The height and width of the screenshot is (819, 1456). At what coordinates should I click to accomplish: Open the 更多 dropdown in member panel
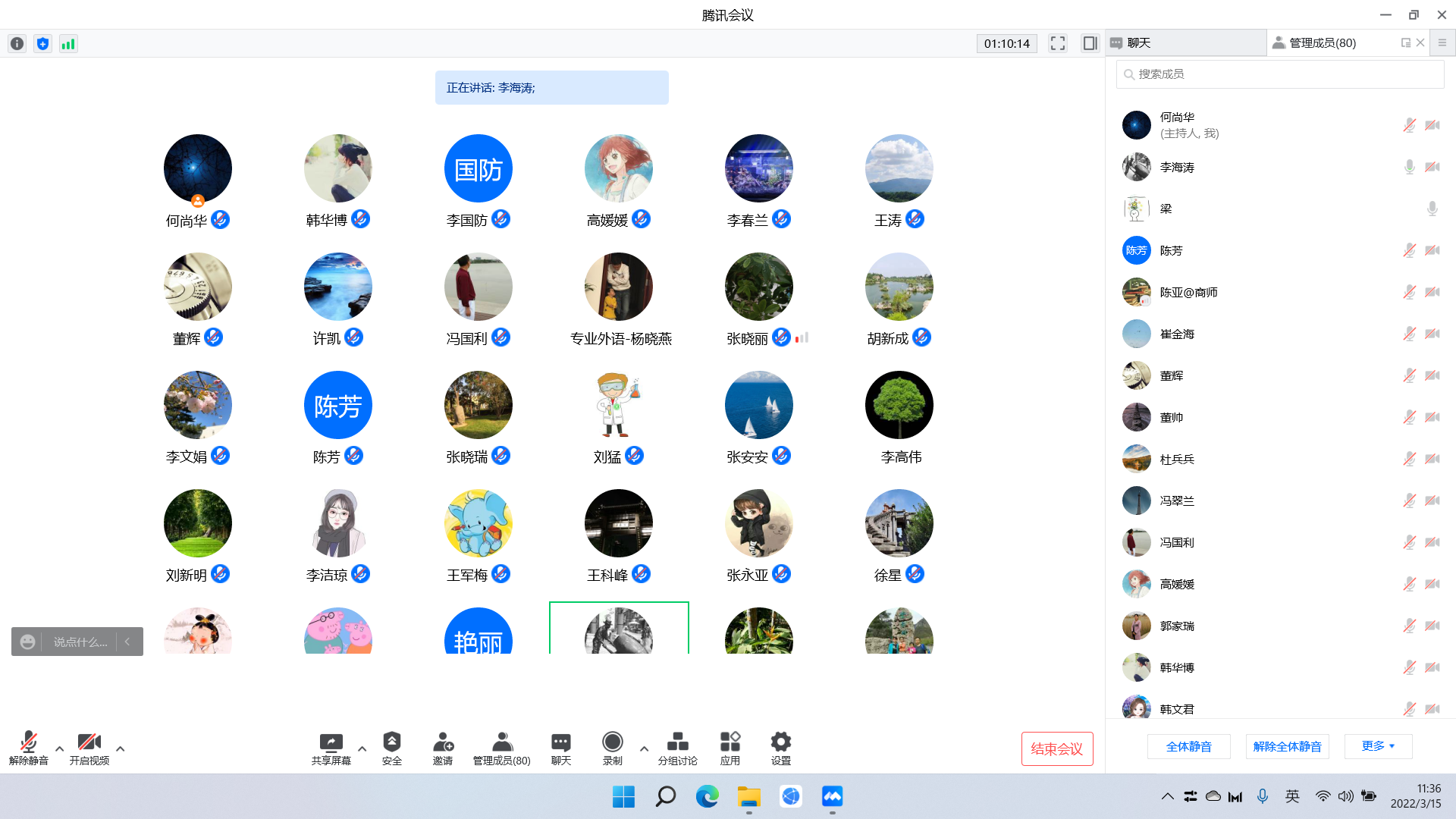pos(1378,746)
